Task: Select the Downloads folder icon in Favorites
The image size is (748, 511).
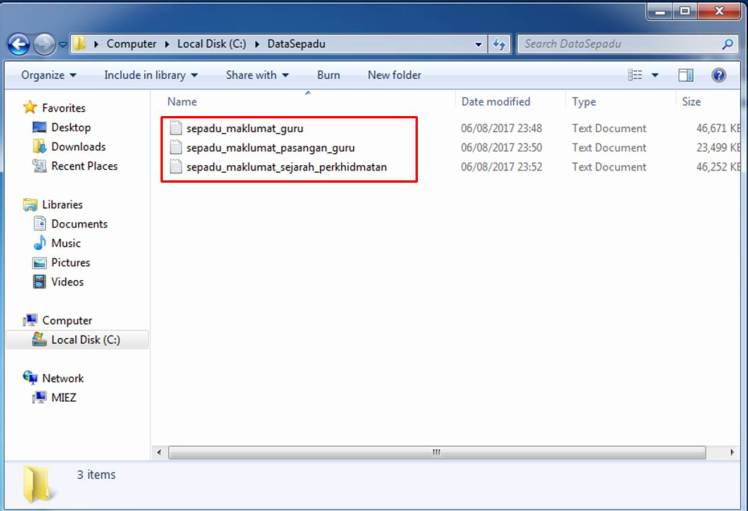Action: point(40,147)
